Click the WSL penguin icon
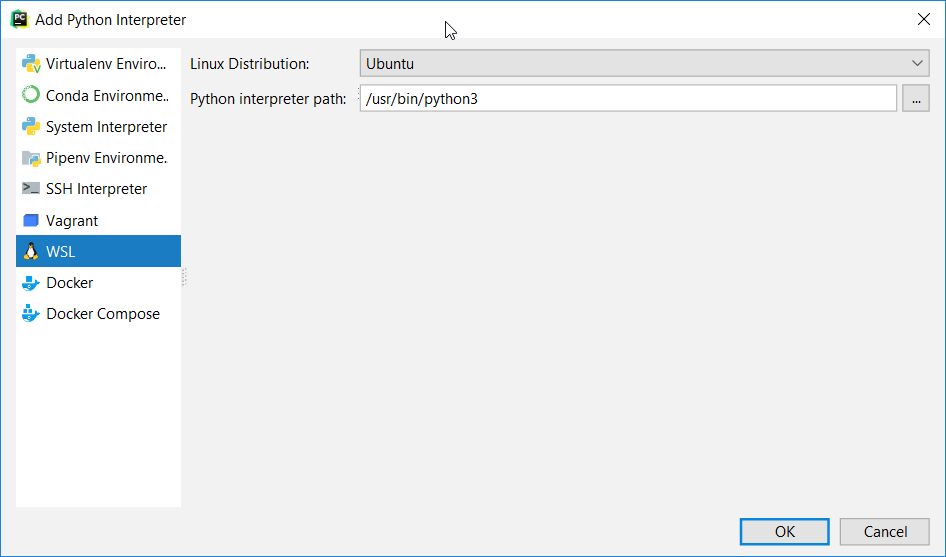946x557 pixels. point(31,251)
